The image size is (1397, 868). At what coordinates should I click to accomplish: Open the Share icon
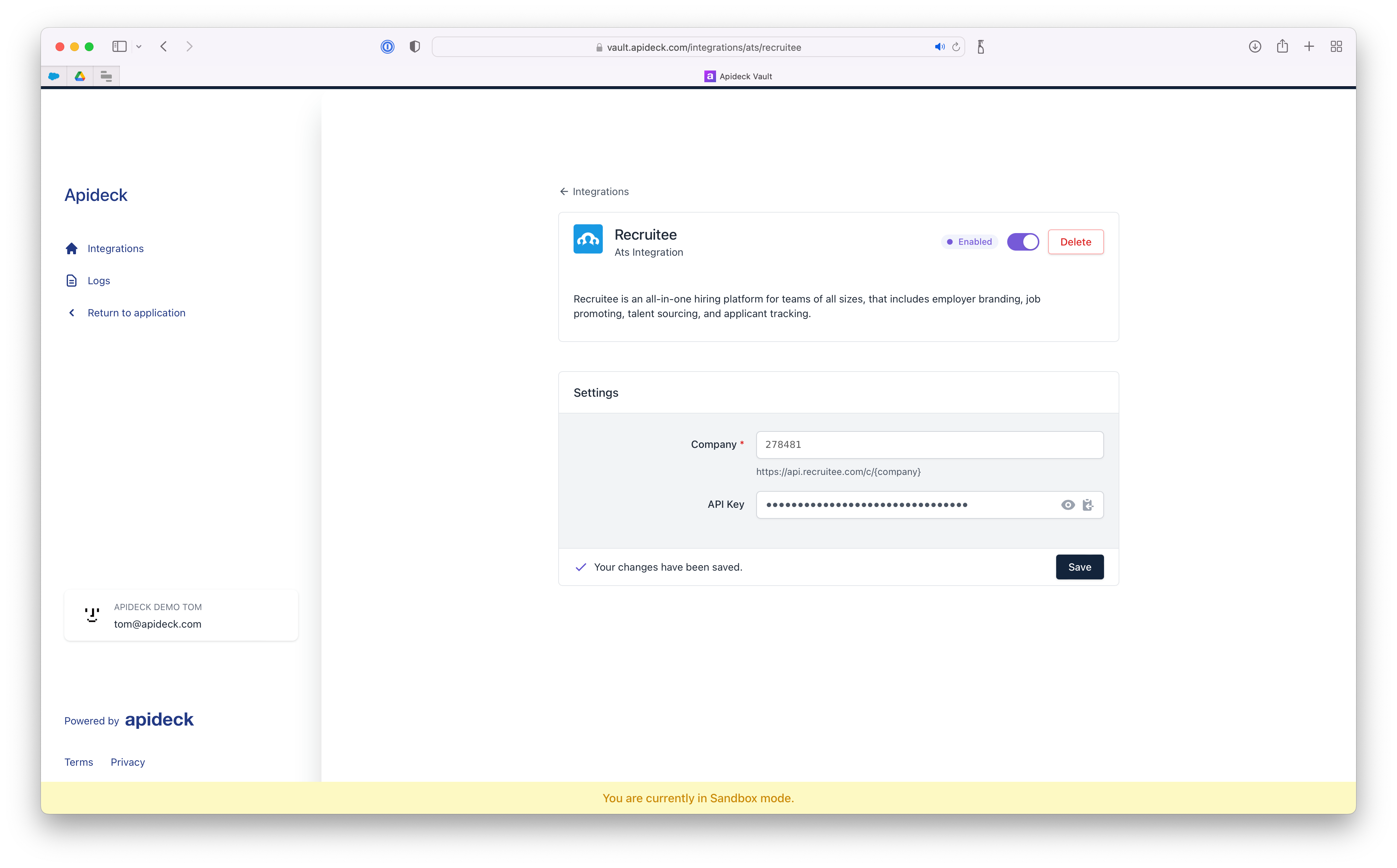1282,46
